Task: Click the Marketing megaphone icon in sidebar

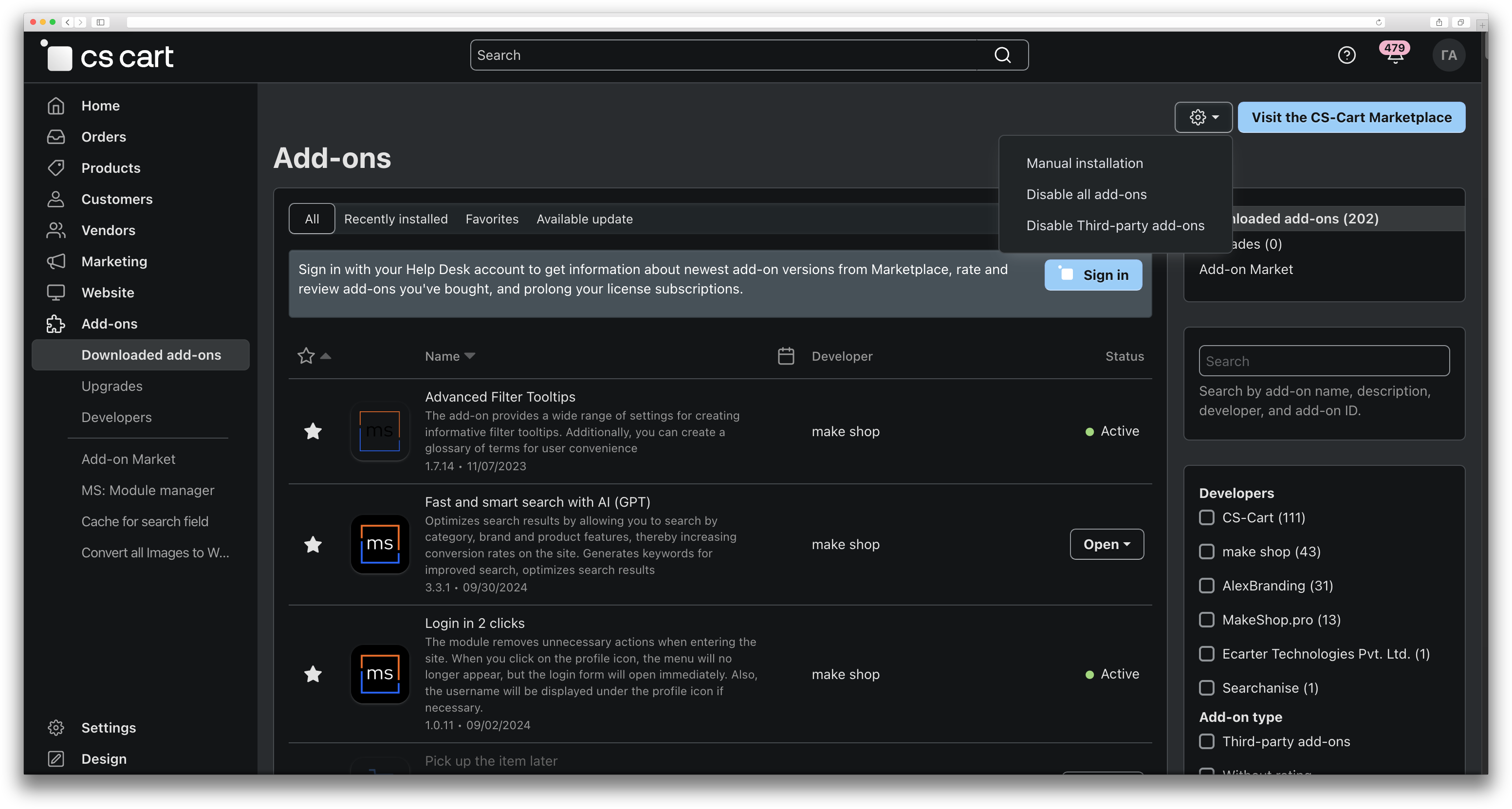Action: pyautogui.click(x=56, y=261)
